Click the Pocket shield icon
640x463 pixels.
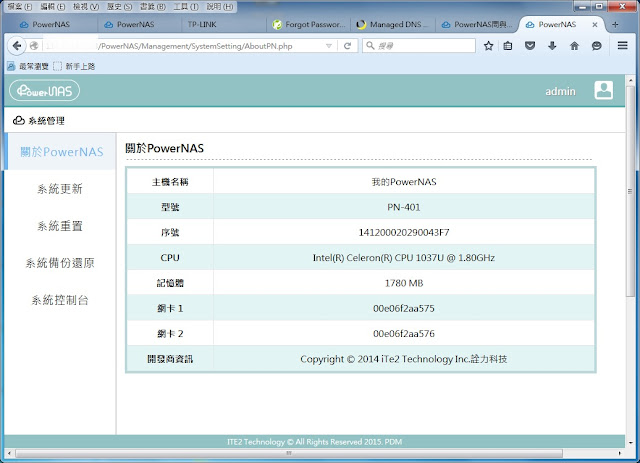pos(530,46)
